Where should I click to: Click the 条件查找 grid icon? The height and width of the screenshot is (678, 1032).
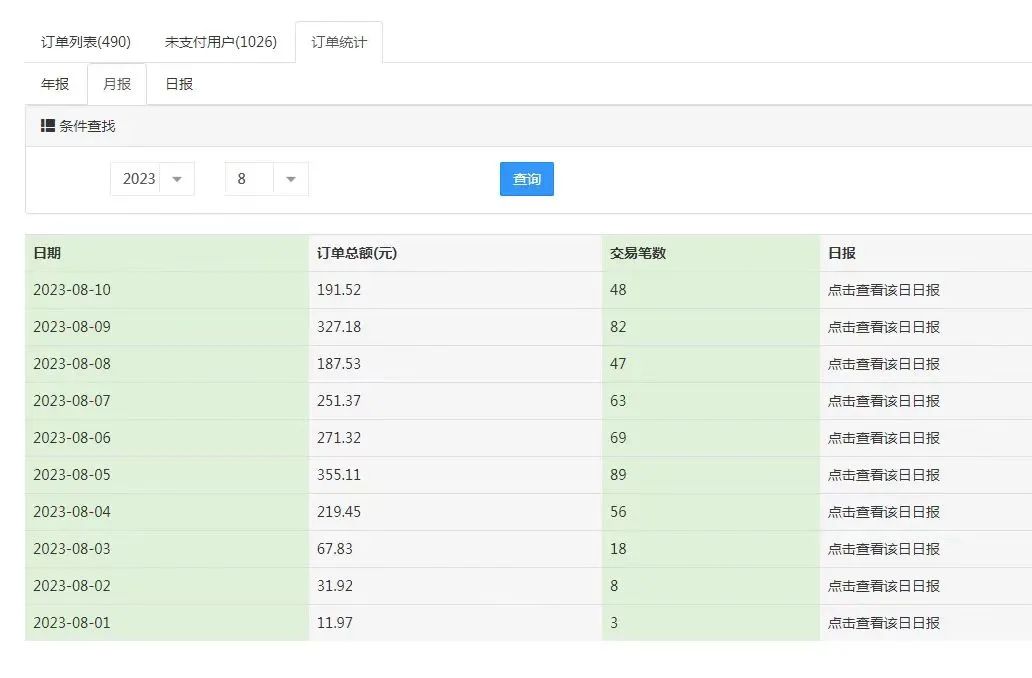[x=46, y=125]
